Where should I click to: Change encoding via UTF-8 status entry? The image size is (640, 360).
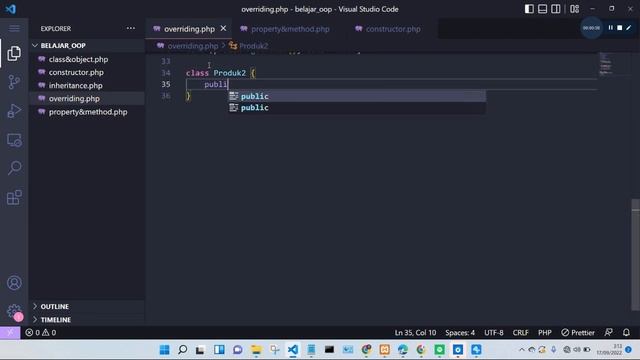tap(493, 333)
